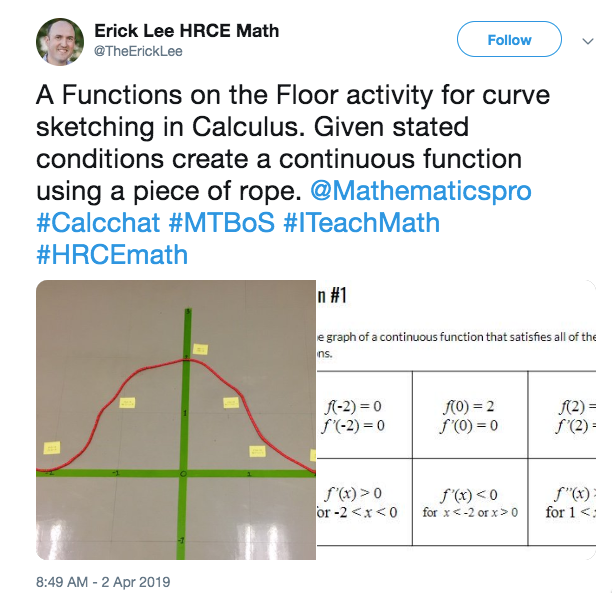
Task: Click the f(0) = 2 table cell
Action: (x=468, y=416)
